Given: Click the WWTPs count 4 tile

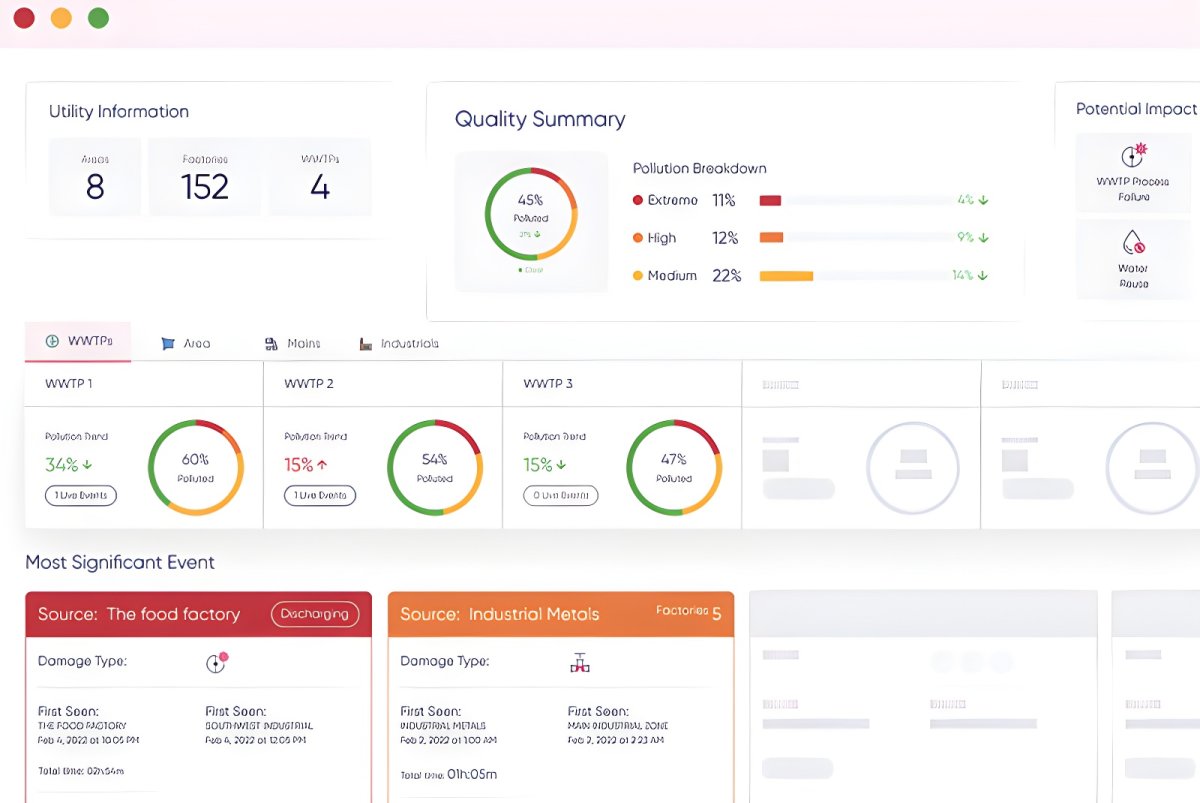Looking at the screenshot, I should (x=320, y=177).
